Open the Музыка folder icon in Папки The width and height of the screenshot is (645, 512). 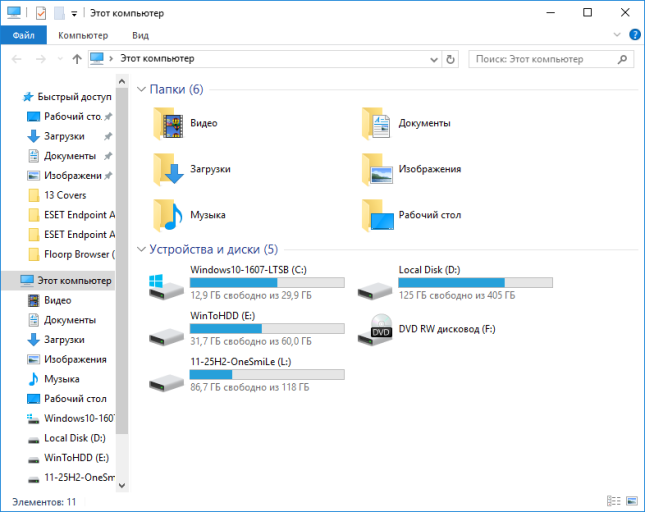coord(168,215)
